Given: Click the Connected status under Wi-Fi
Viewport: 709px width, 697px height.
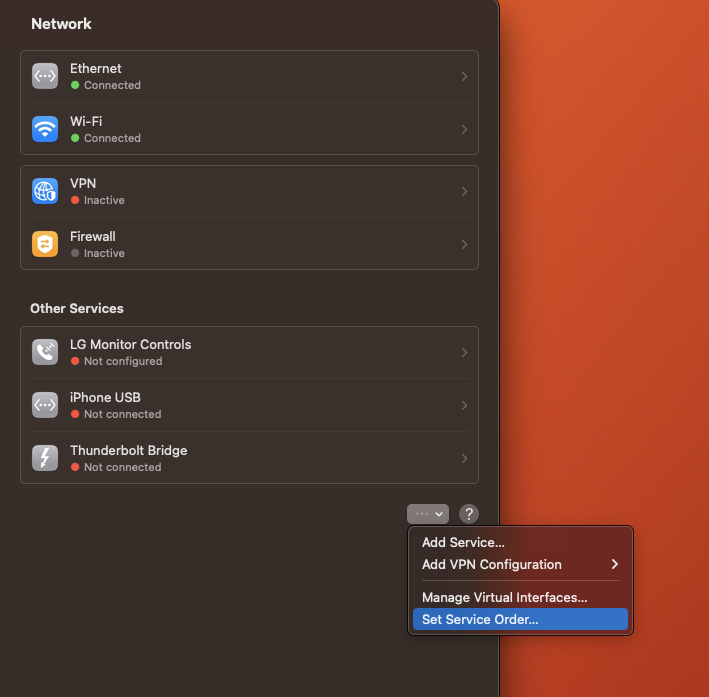Looking at the screenshot, I should click(x=112, y=138).
